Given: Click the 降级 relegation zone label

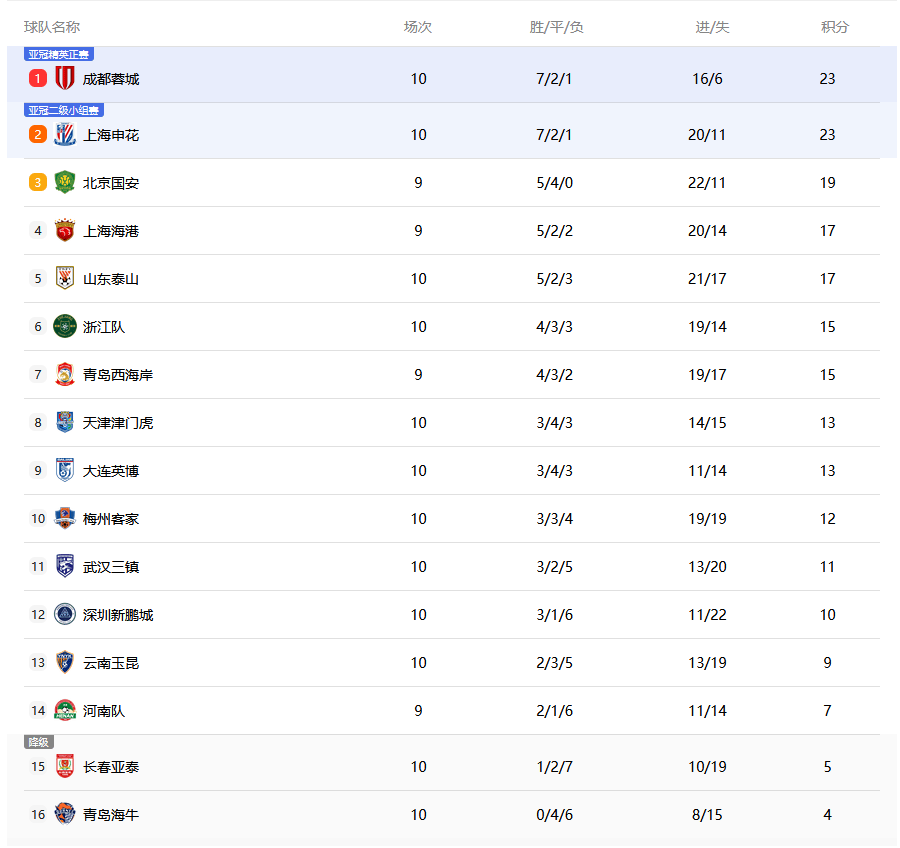Looking at the screenshot, I should tap(38, 742).
